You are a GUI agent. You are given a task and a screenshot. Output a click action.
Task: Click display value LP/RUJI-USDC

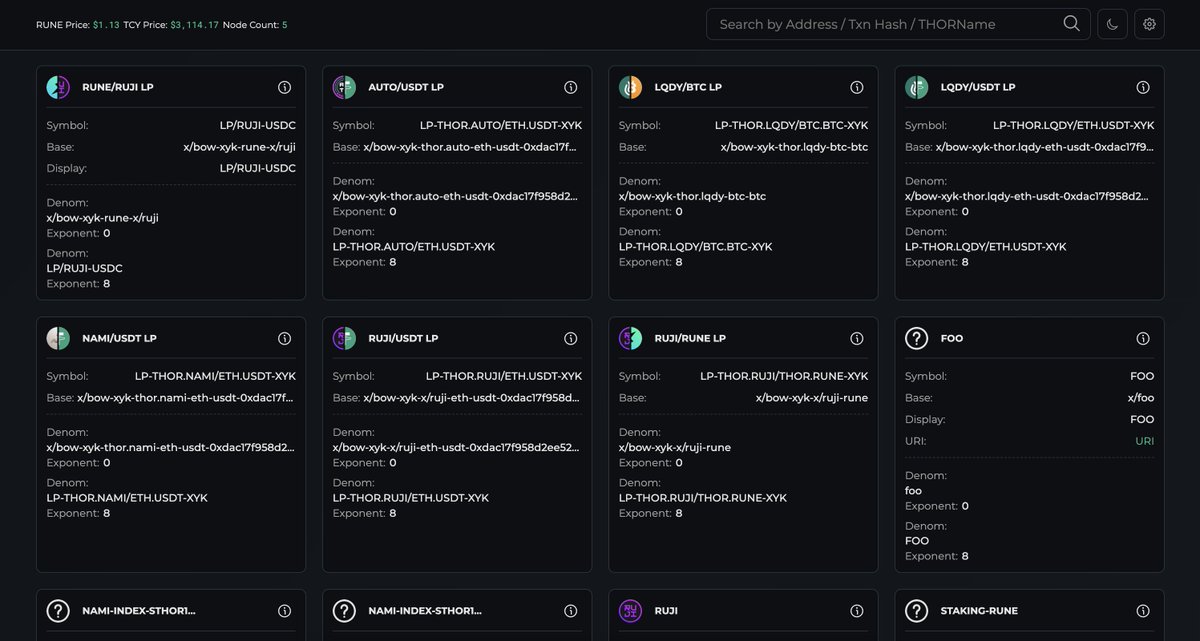tap(258, 168)
